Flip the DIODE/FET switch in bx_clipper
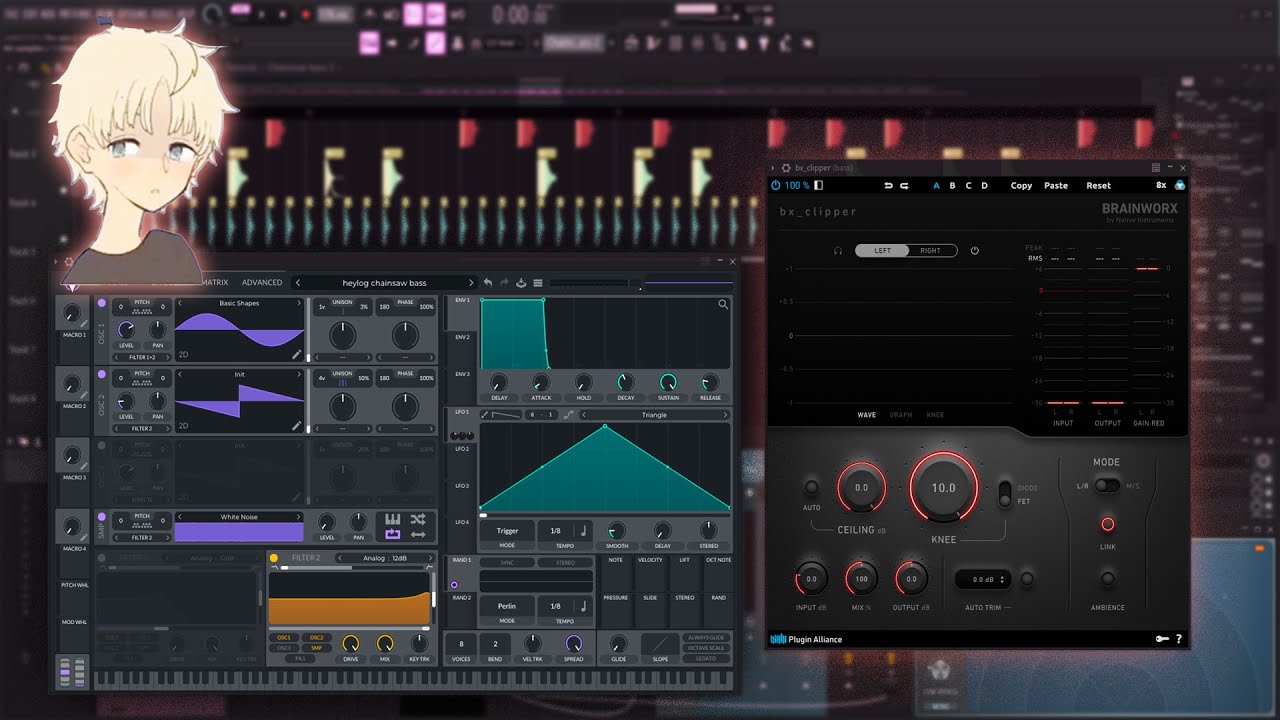1280x720 pixels. [1006, 494]
